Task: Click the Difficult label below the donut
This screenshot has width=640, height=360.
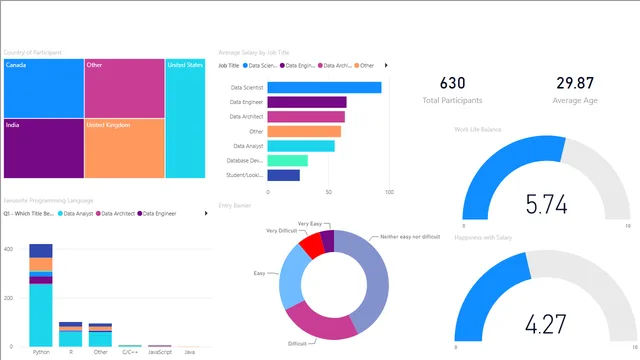Action: click(x=297, y=344)
